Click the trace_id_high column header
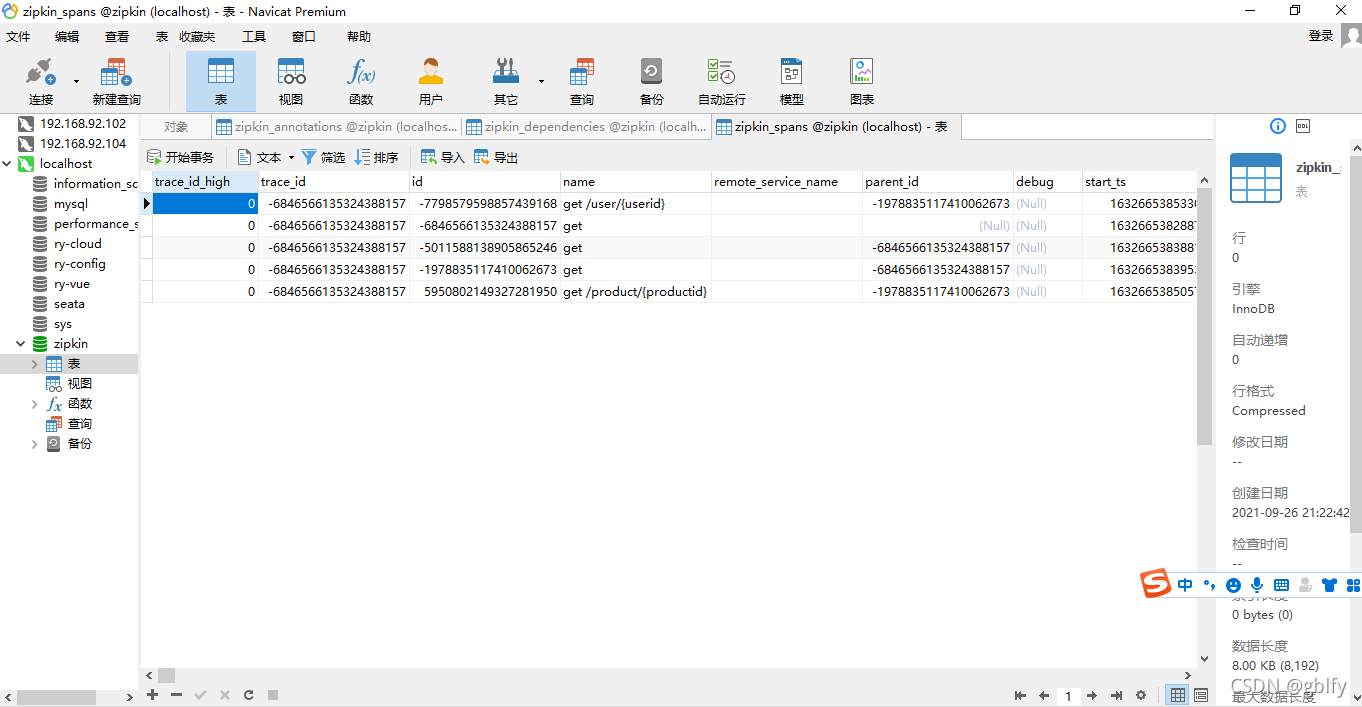Screen dimensions: 1362x707 pos(205,182)
